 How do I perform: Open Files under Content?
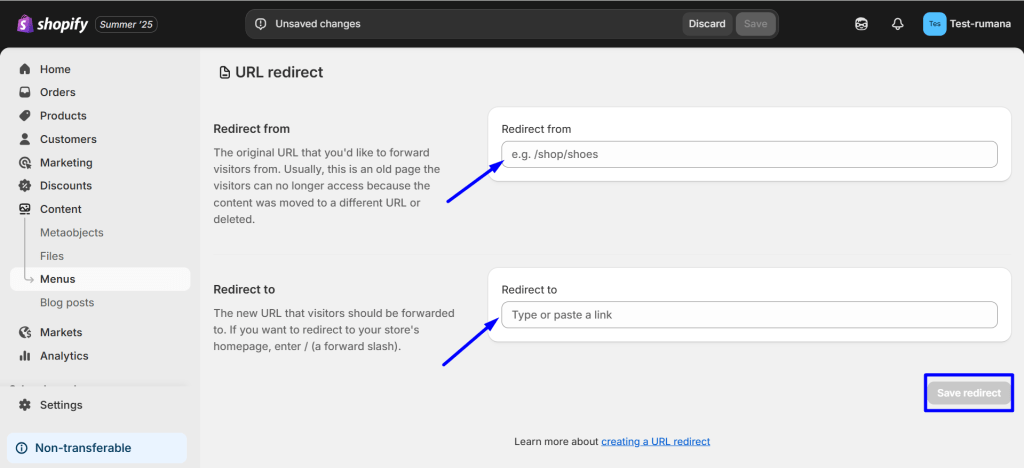tap(52, 256)
